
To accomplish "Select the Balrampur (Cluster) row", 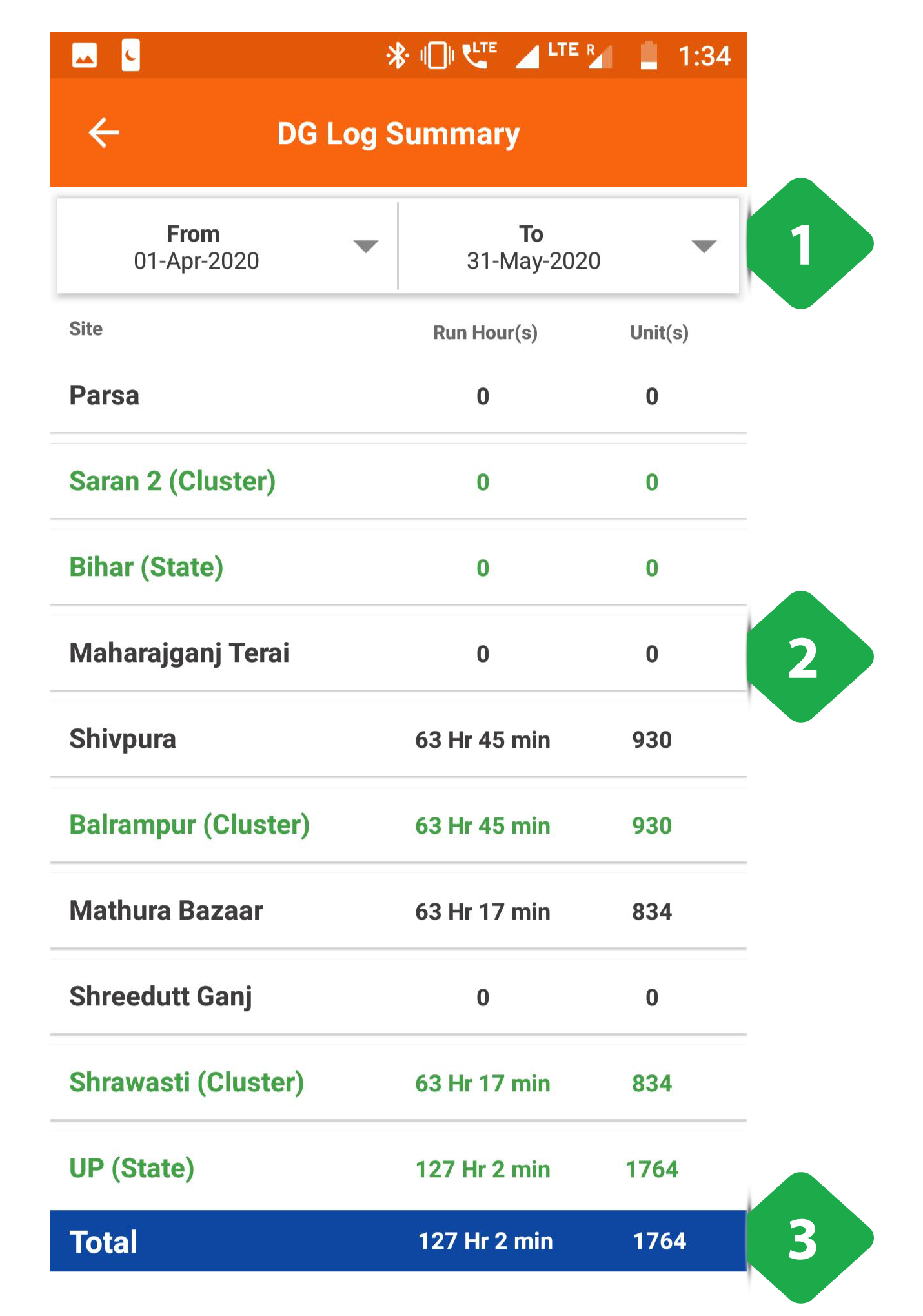I will (x=398, y=825).
